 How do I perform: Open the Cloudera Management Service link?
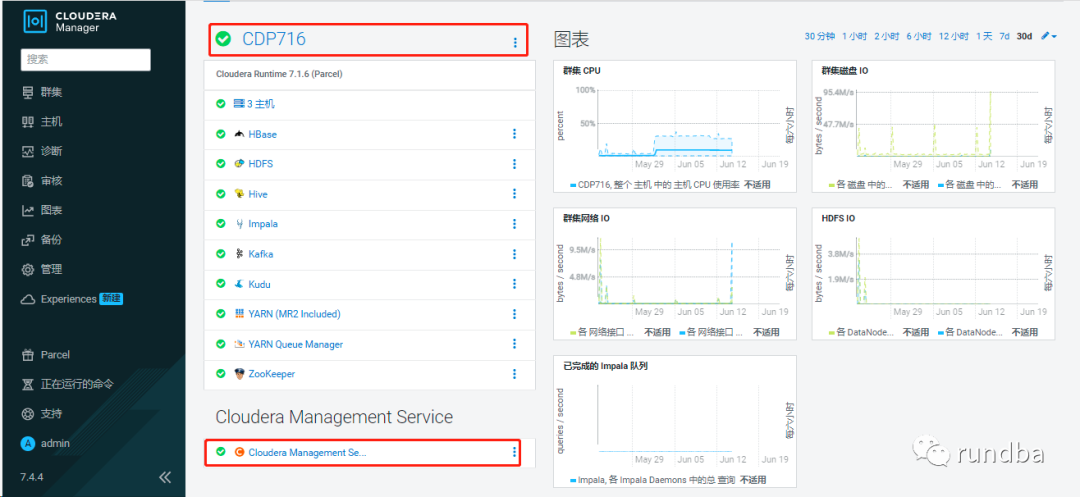pyautogui.click(x=307, y=452)
